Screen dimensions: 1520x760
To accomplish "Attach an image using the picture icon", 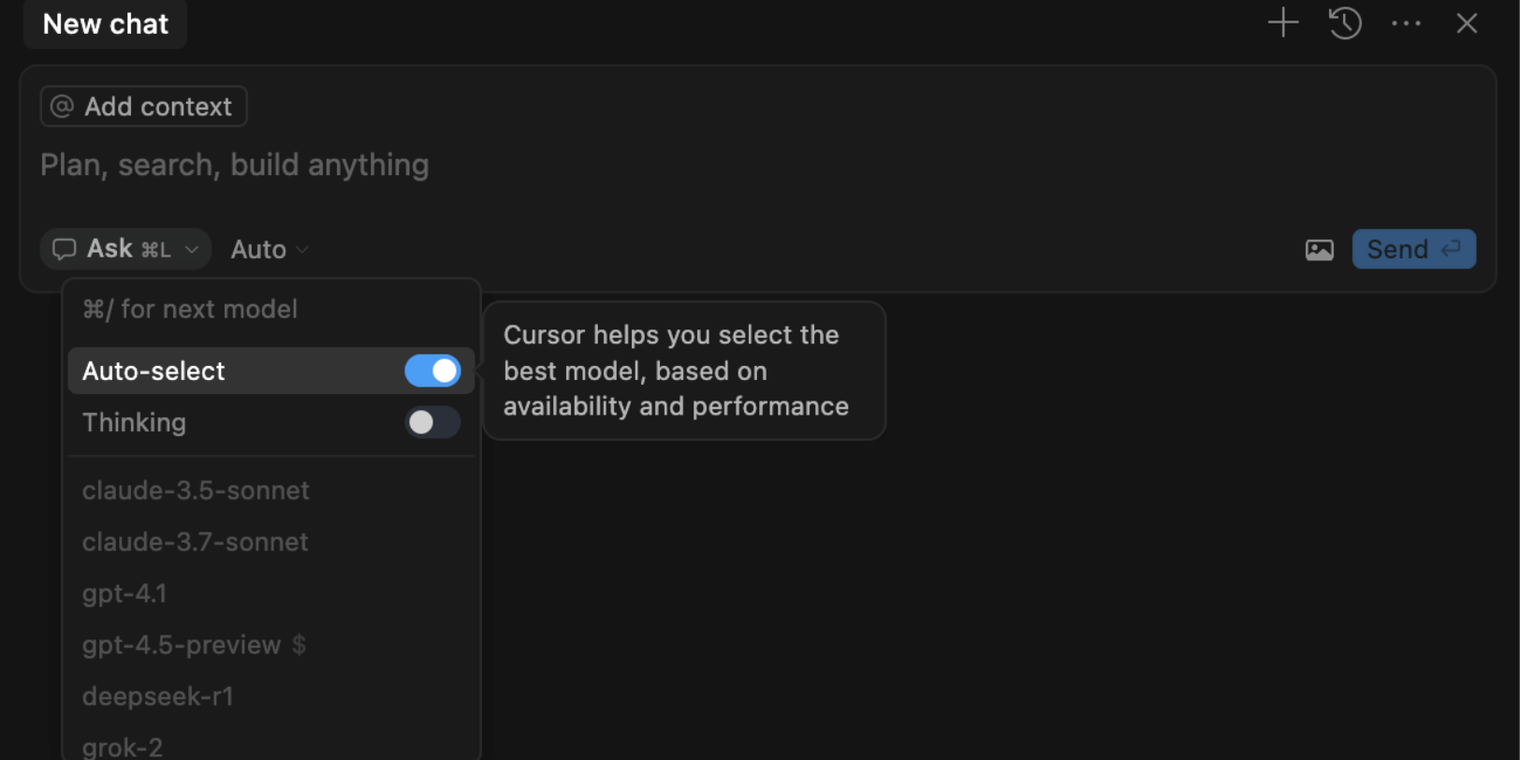I will click(x=1319, y=250).
